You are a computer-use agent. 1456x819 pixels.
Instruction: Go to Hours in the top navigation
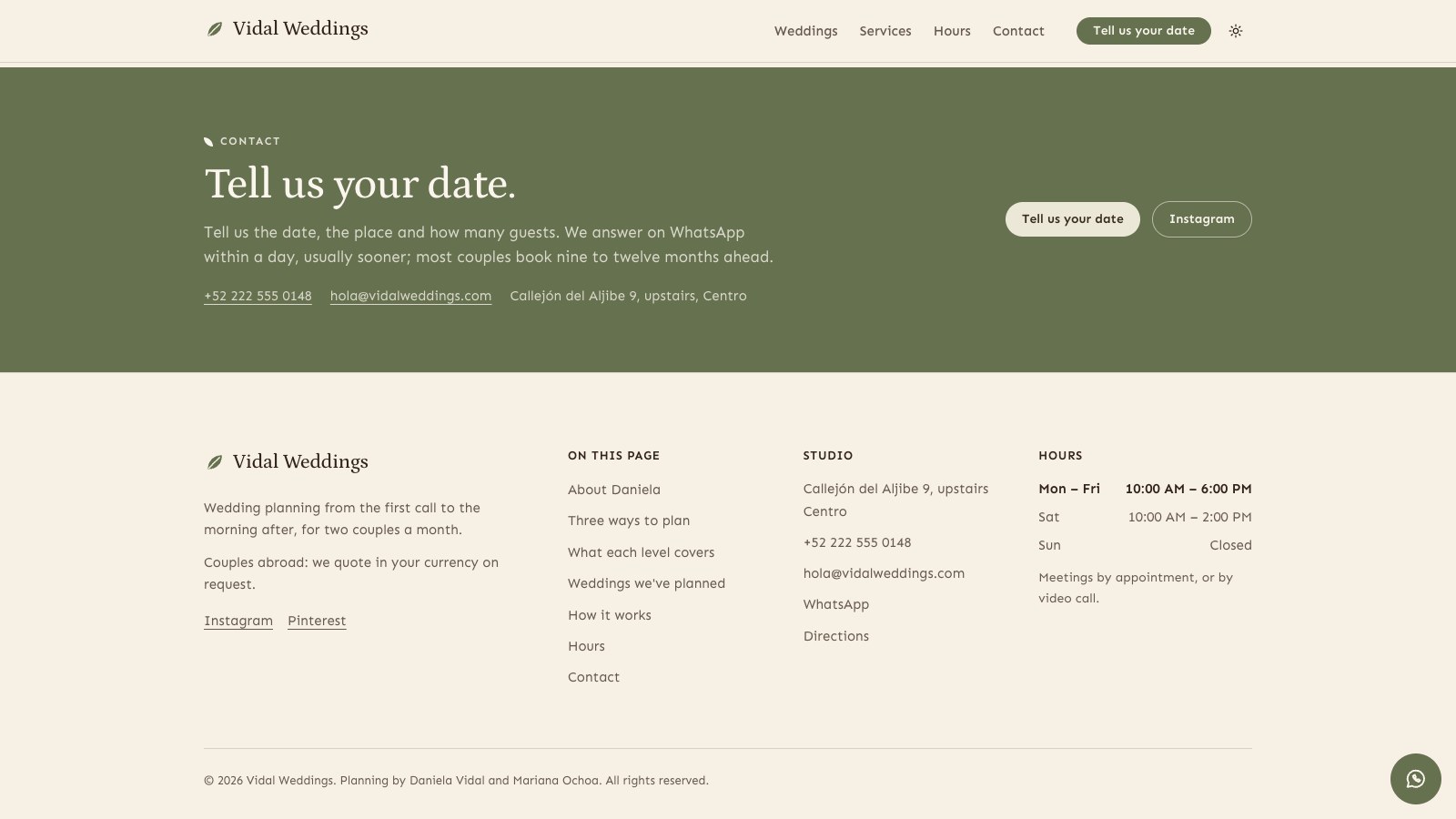pyautogui.click(x=952, y=31)
